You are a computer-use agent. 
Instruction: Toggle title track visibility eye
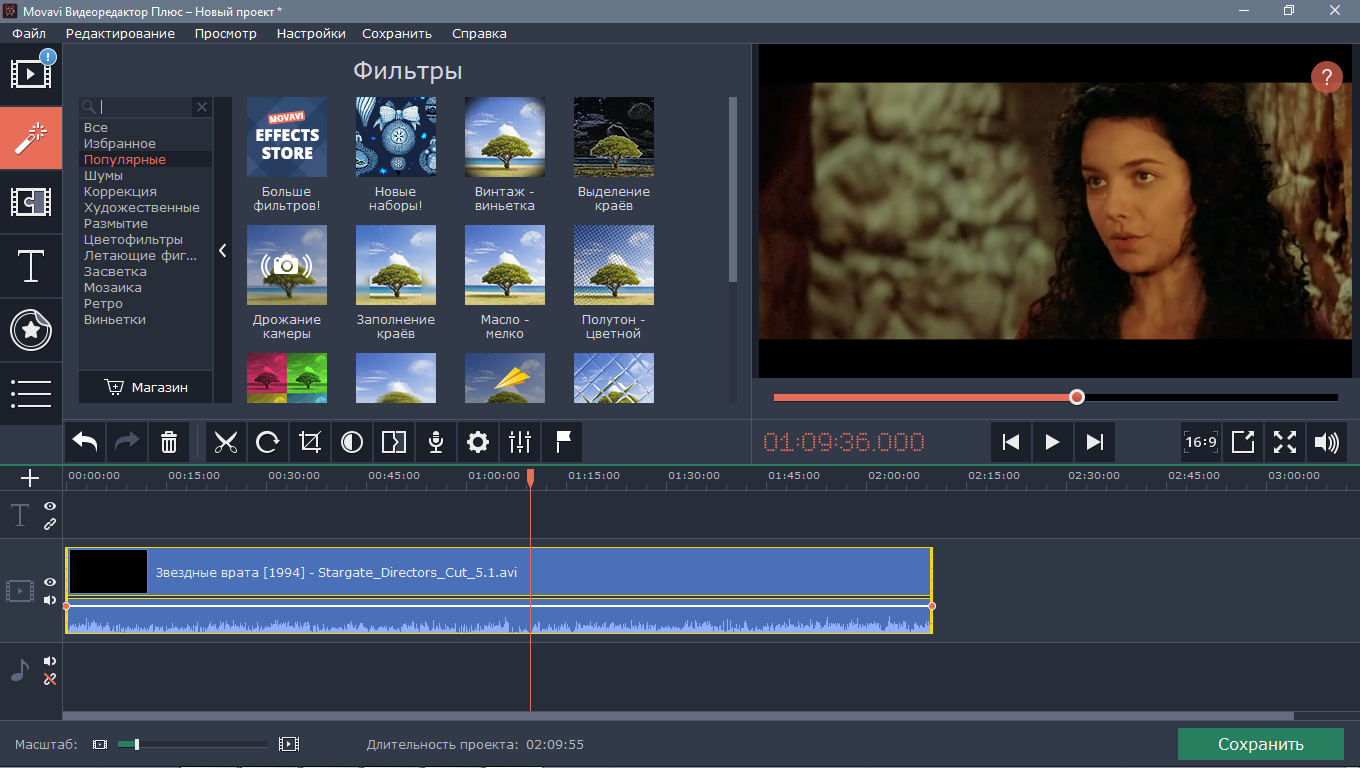(50, 507)
